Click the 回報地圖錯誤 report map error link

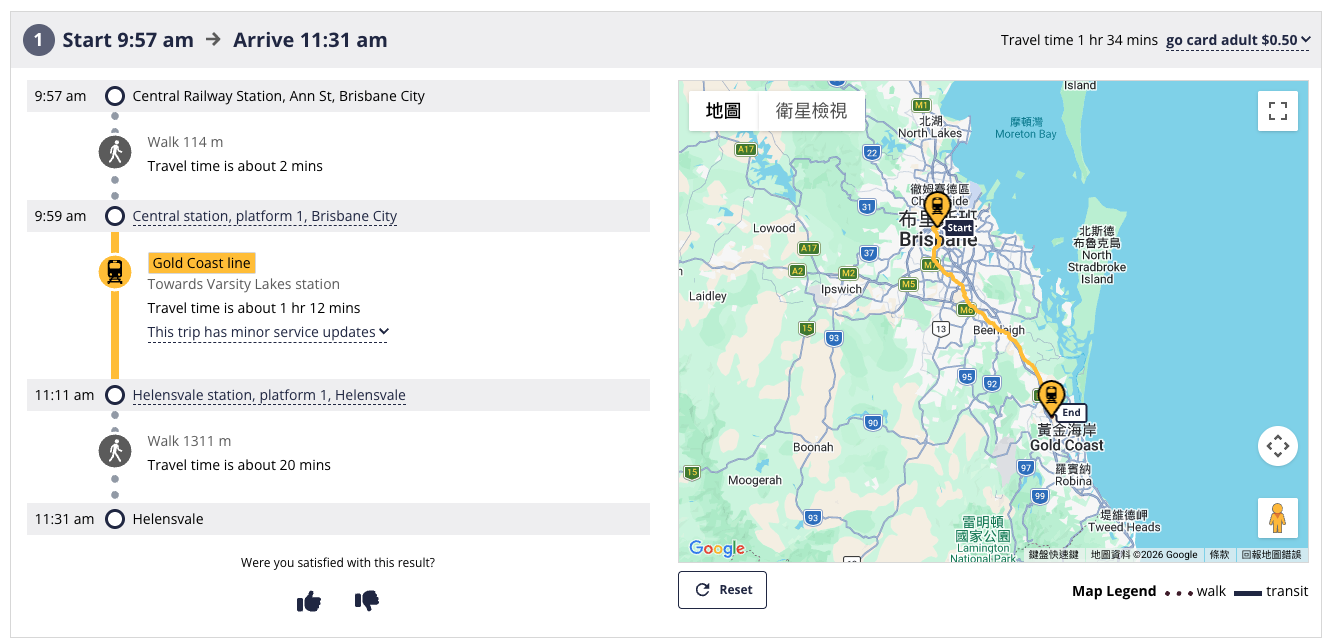[1271, 555]
